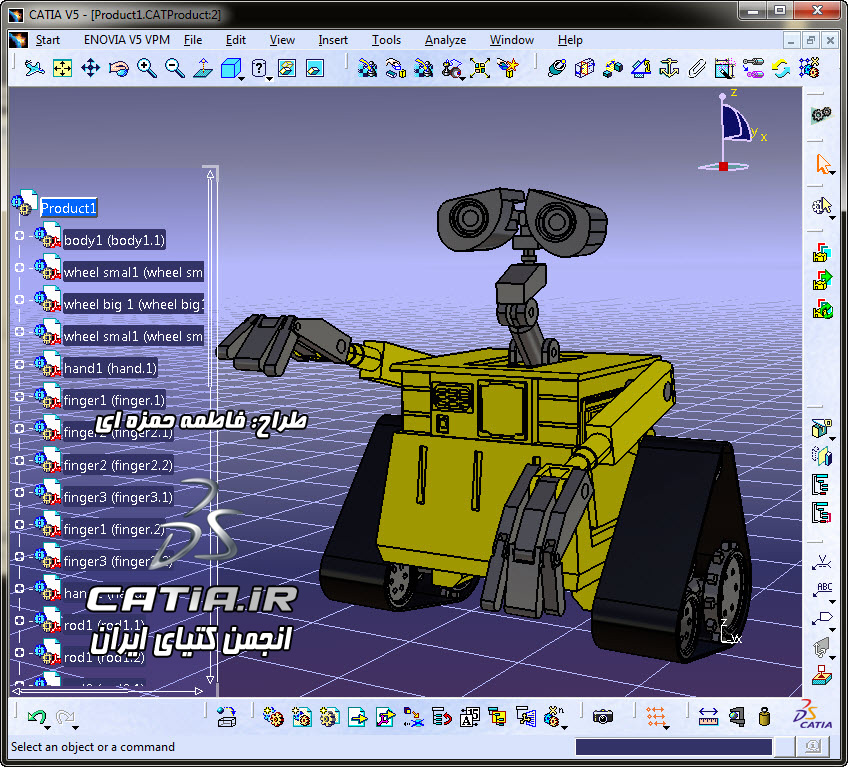Screen dimensions: 848x767
Task: Click the Measure Inertia weight icon
Action: [x=764, y=717]
